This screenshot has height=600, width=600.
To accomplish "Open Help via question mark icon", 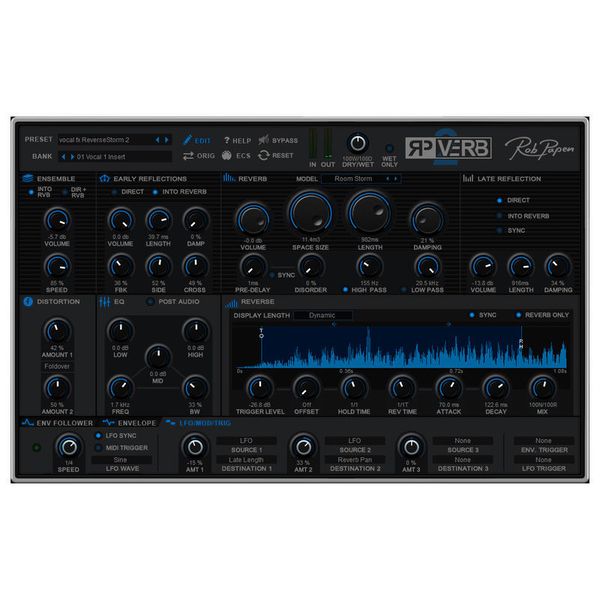I will (227, 140).
